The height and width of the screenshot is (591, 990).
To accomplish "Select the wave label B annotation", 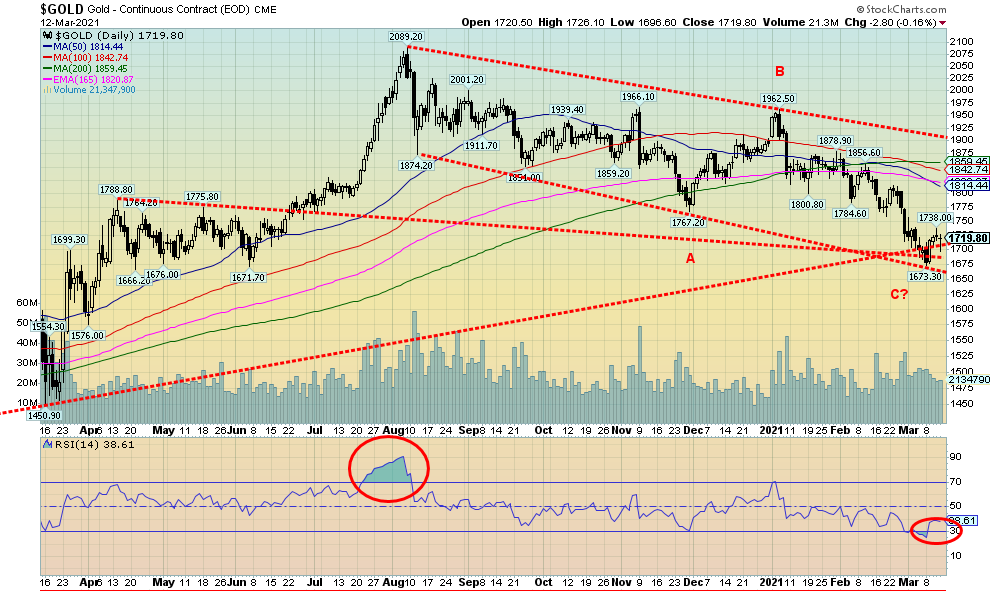I will point(777,72).
